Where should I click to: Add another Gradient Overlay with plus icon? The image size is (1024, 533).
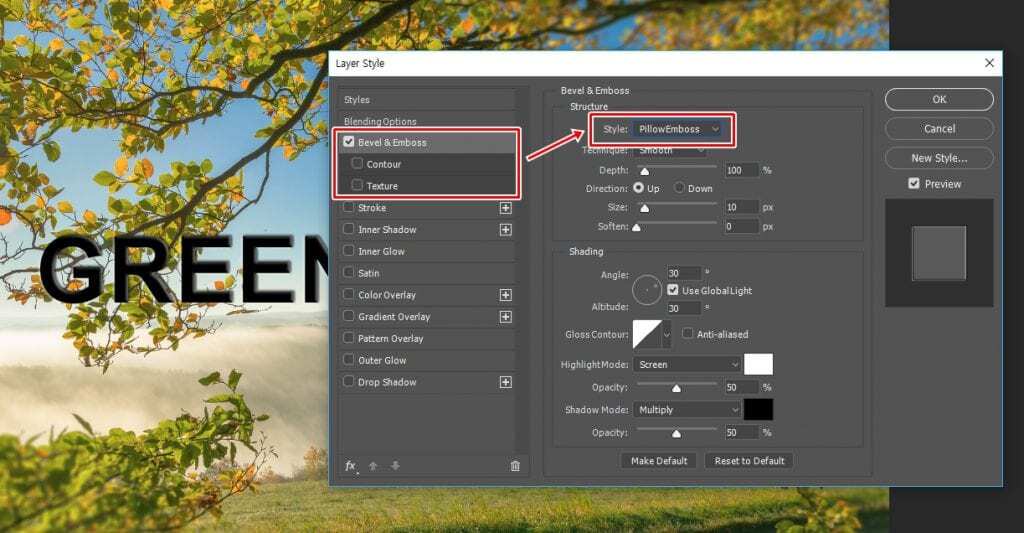tap(505, 317)
